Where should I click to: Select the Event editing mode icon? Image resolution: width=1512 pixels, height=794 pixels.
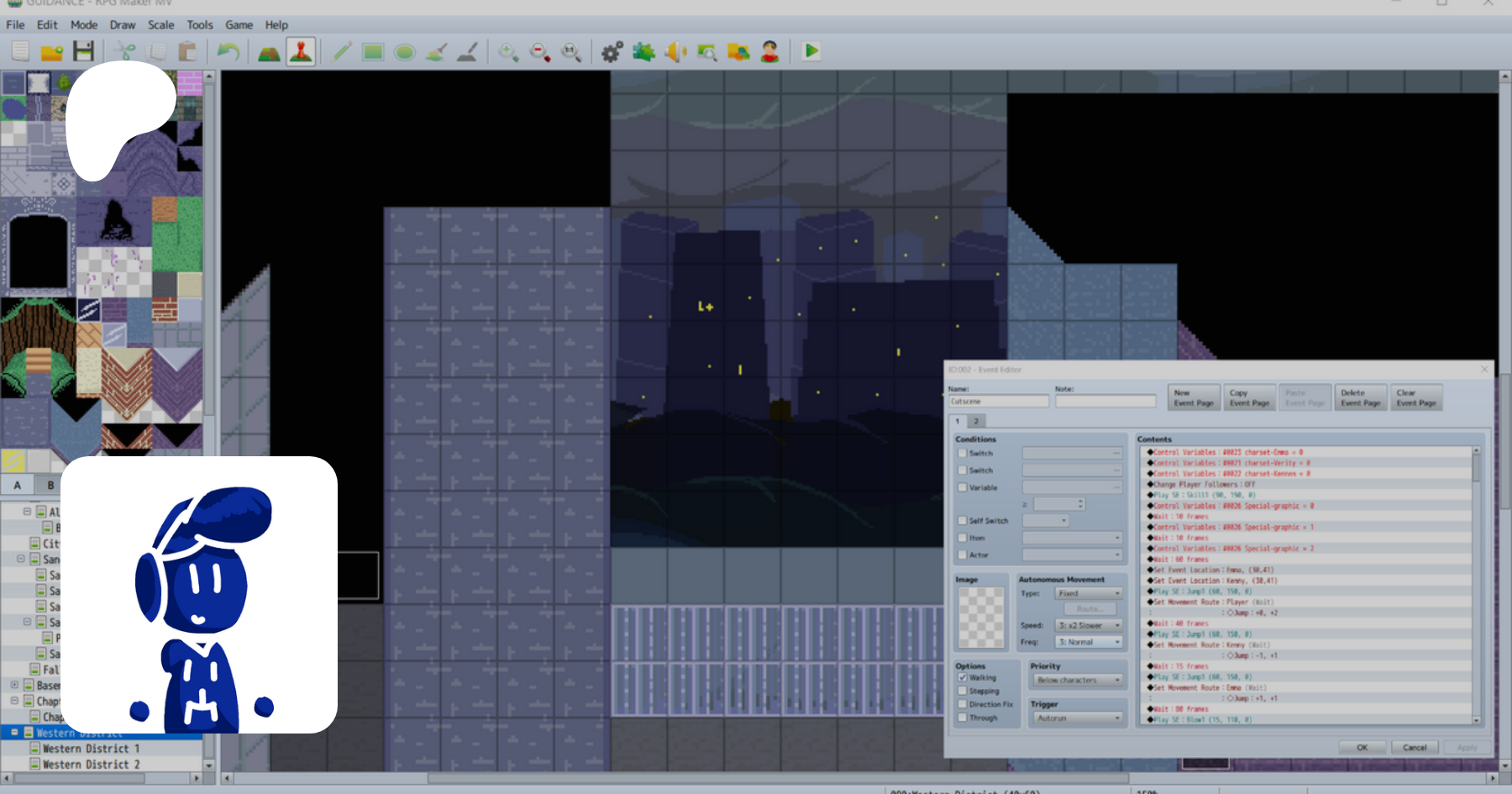coord(301,52)
